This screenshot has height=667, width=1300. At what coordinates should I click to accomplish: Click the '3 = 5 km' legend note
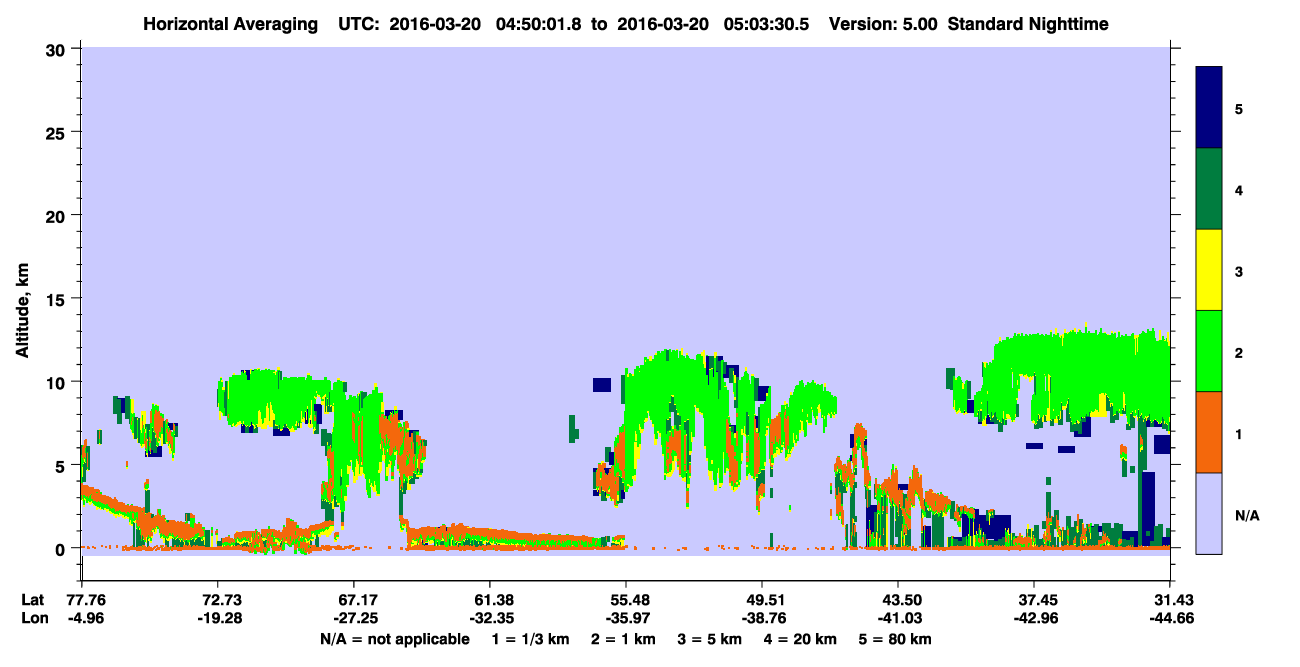coord(711,639)
